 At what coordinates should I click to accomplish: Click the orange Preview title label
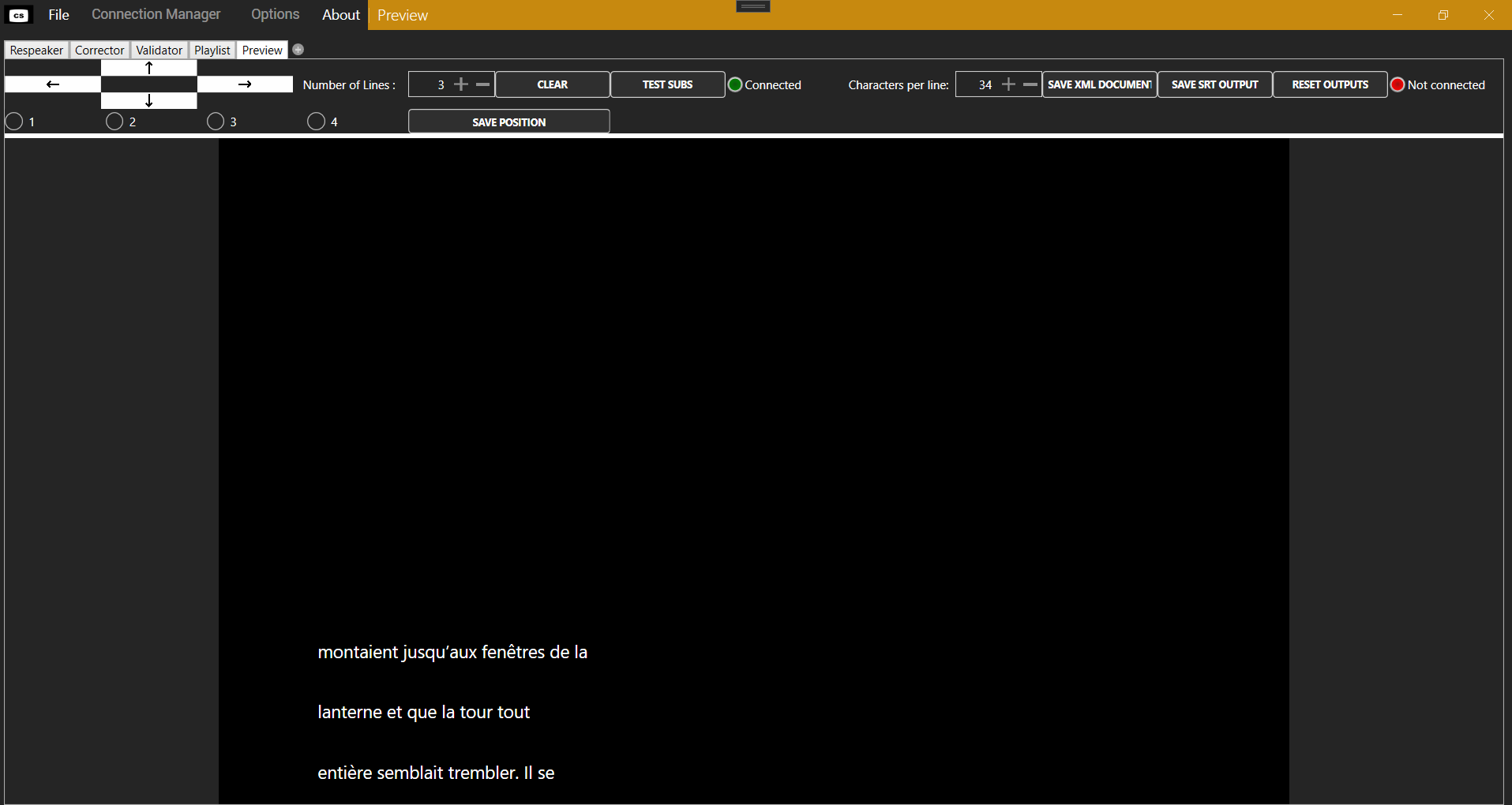403,15
